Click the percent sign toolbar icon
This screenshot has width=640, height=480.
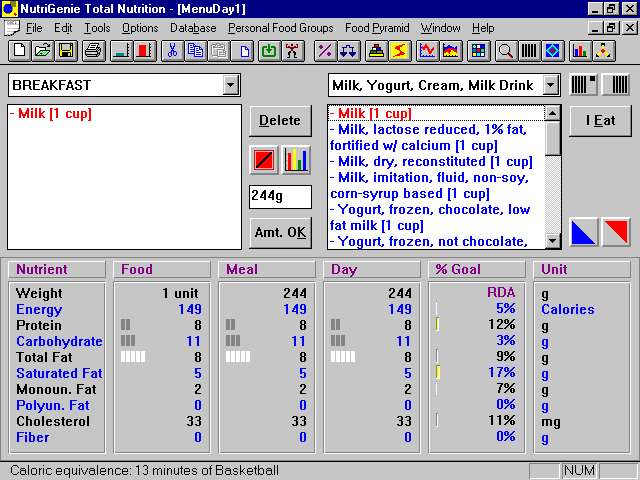325,50
